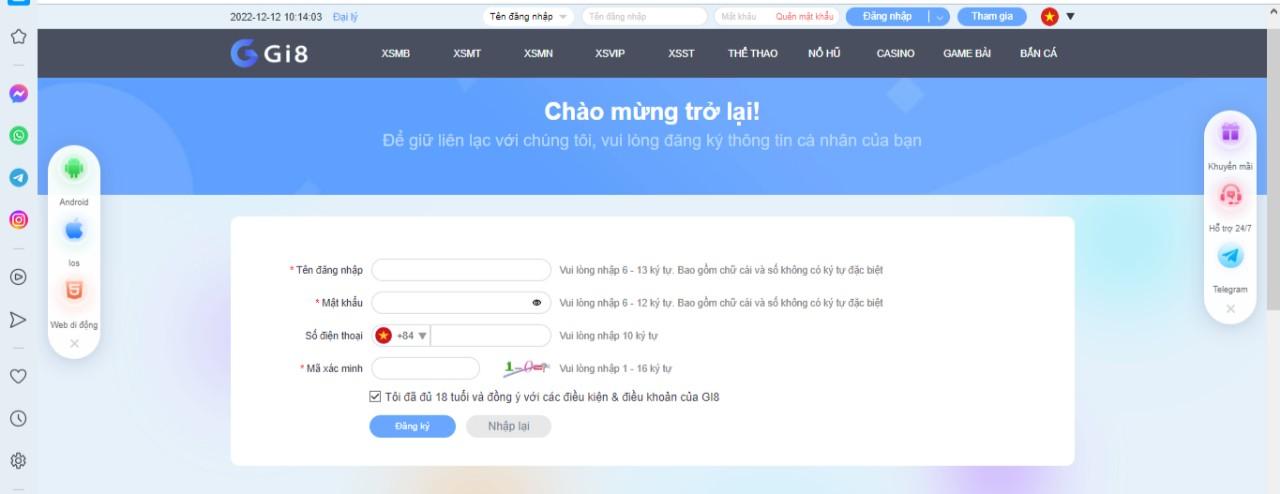This screenshot has height=494, width=1280.
Task: Click the 2022-12-12 timestamp text
Action: click(x=276, y=17)
